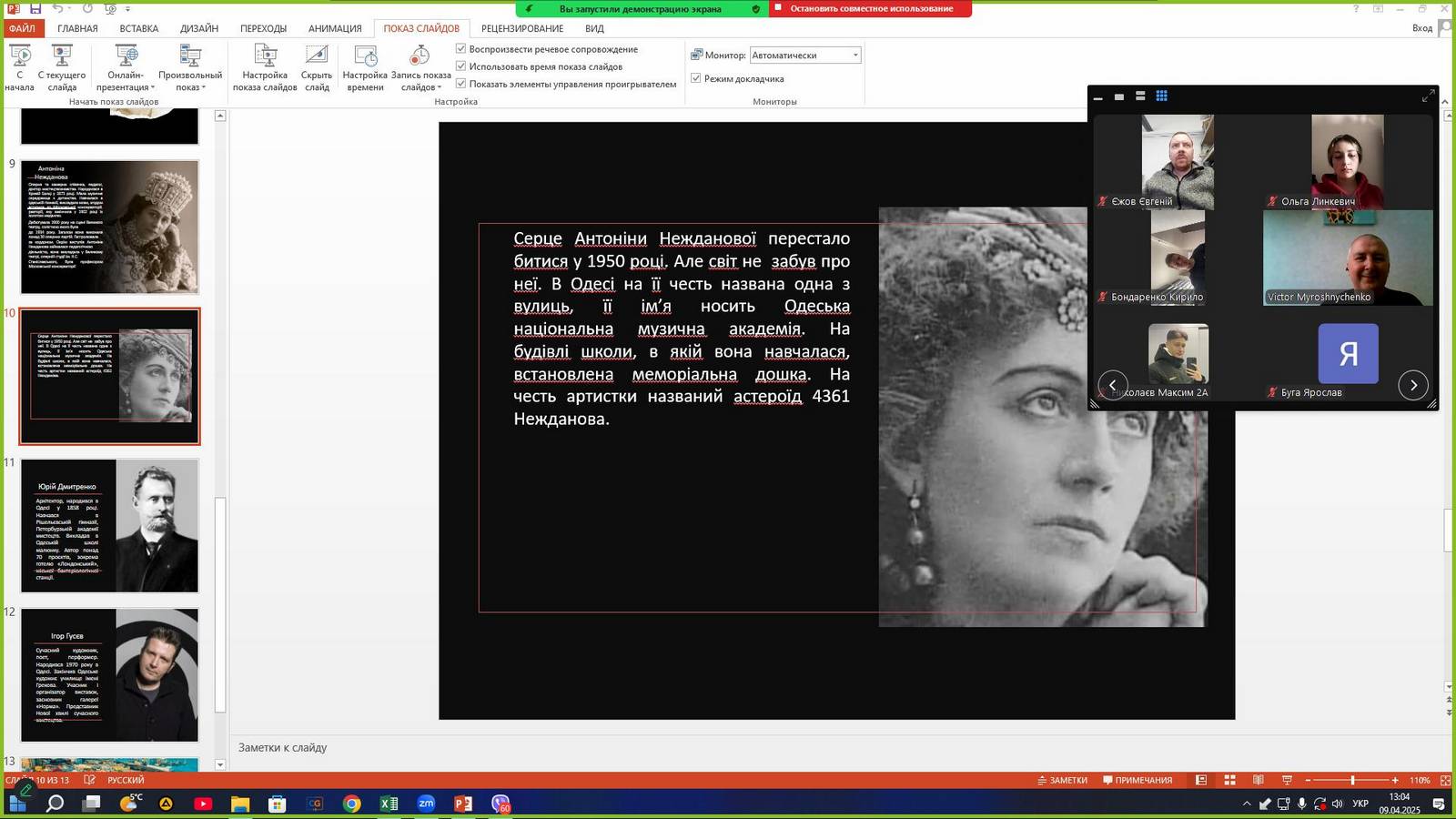
Task: Select slide 9 thumbnail Антоніна Нежданова
Action: [x=109, y=227]
